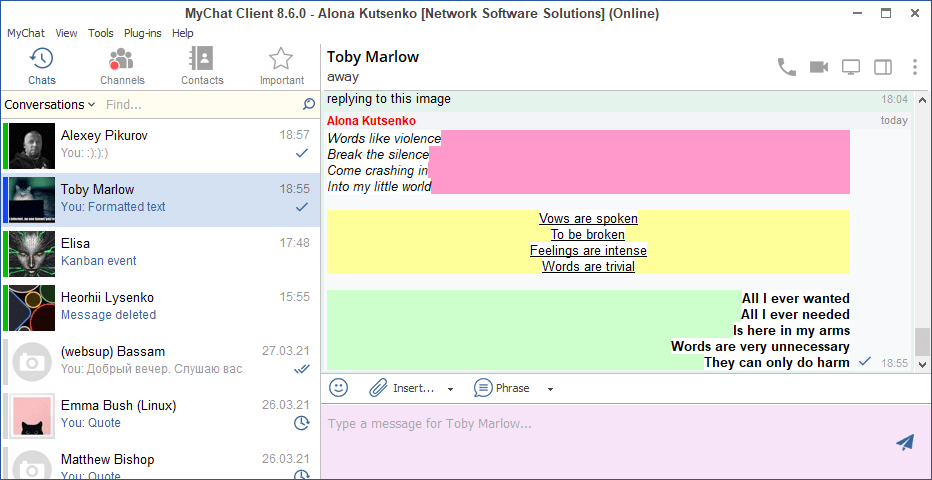Select the Toby Marlow conversation

pos(160,200)
